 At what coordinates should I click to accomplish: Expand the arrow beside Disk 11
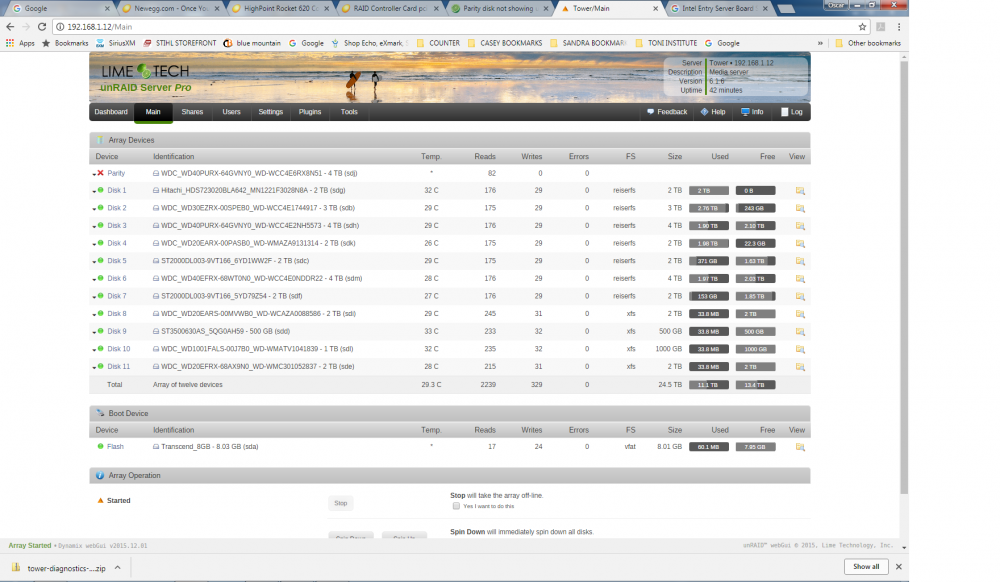click(x=94, y=368)
